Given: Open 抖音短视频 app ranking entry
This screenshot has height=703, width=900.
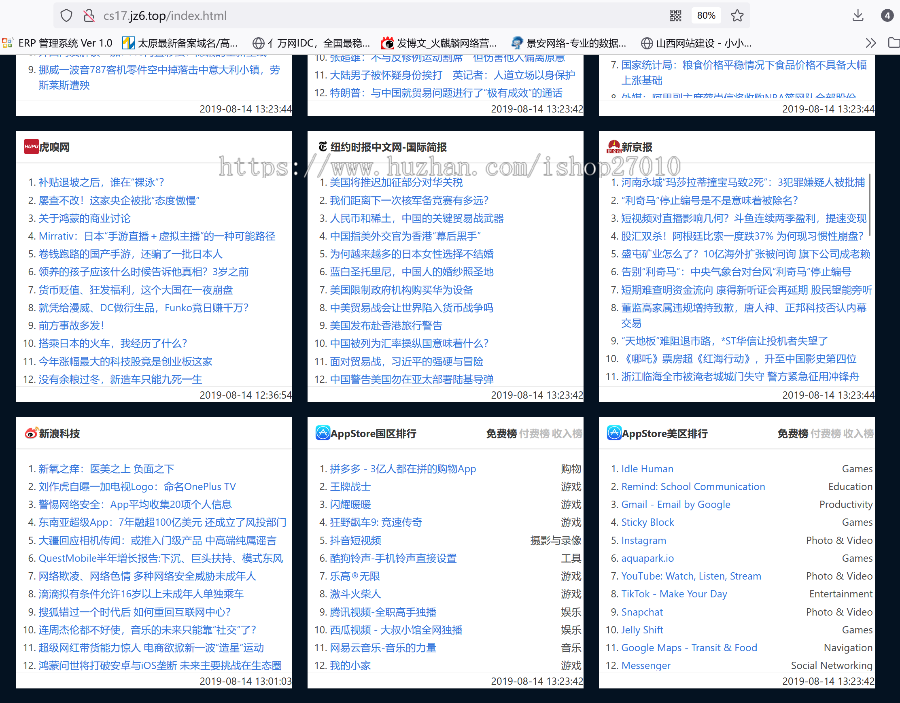Looking at the screenshot, I should click(x=355, y=540).
